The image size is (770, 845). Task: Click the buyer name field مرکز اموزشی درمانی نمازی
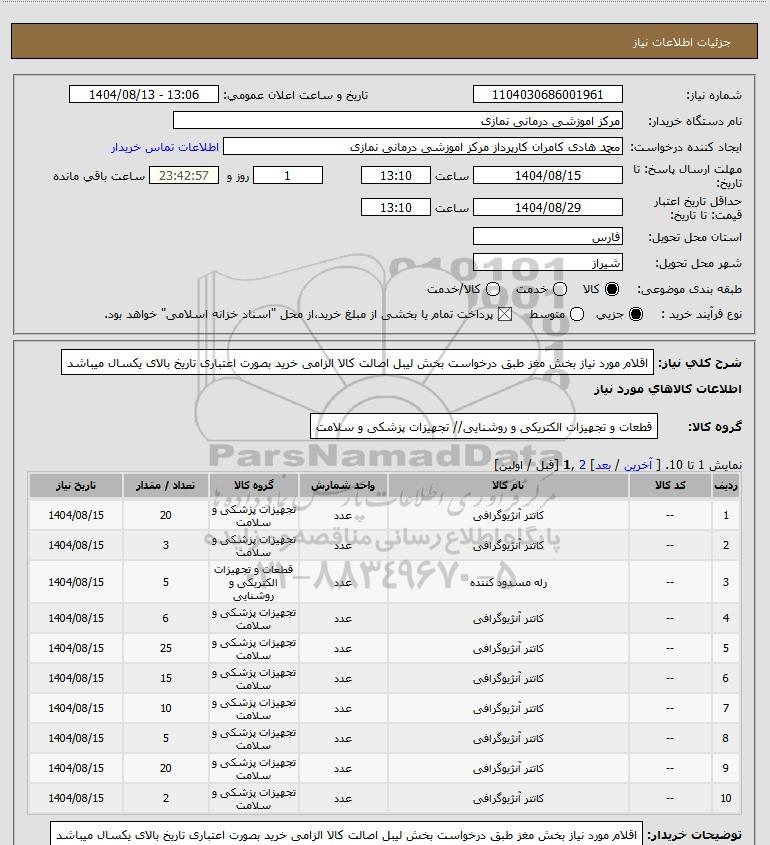tap(398, 120)
